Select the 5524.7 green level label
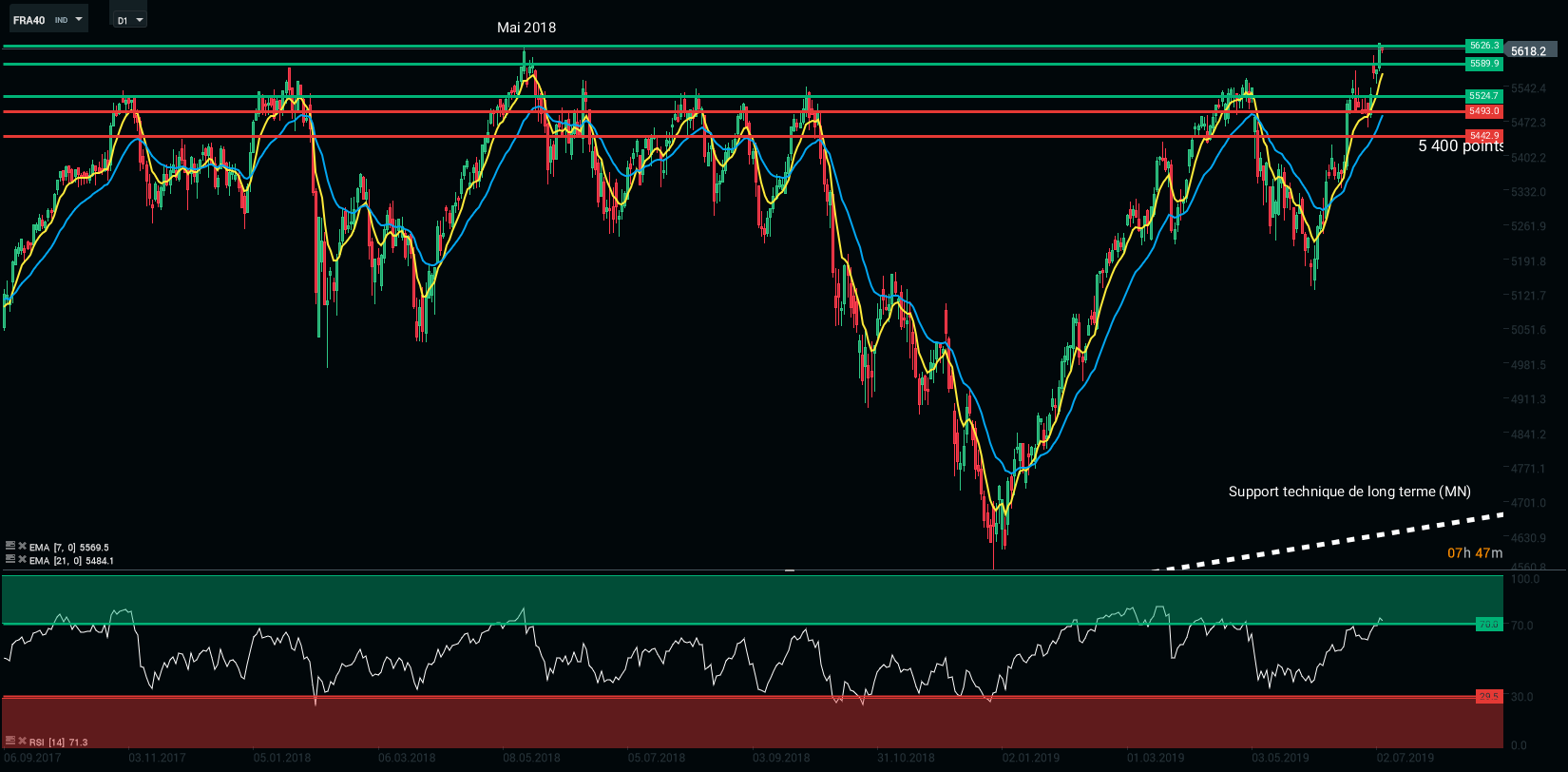The image size is (1568, 772). 1483,96
